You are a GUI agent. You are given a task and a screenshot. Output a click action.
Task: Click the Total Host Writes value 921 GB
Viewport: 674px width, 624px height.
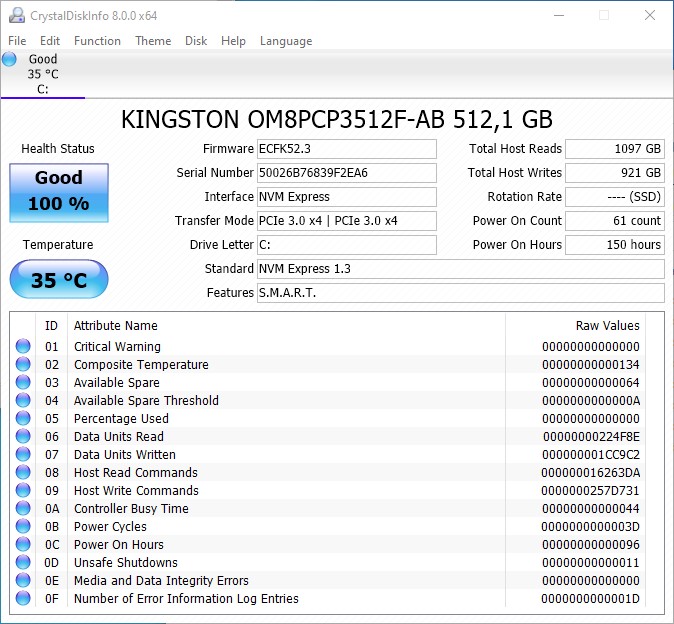tap(615, 173)
